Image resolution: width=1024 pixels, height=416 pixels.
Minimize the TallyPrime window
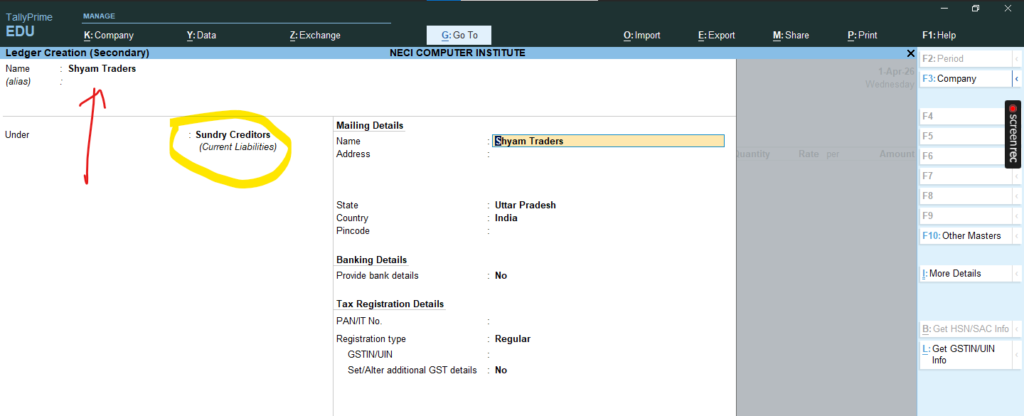point(944,8)
